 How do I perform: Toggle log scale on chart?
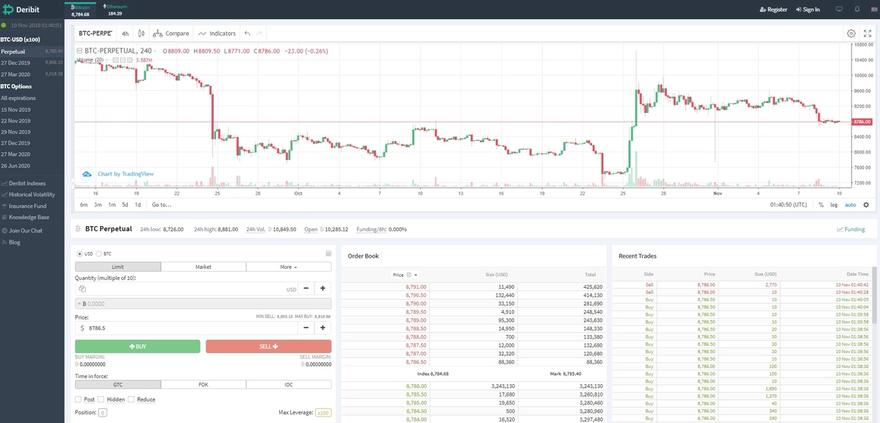[x=834, y=205]
